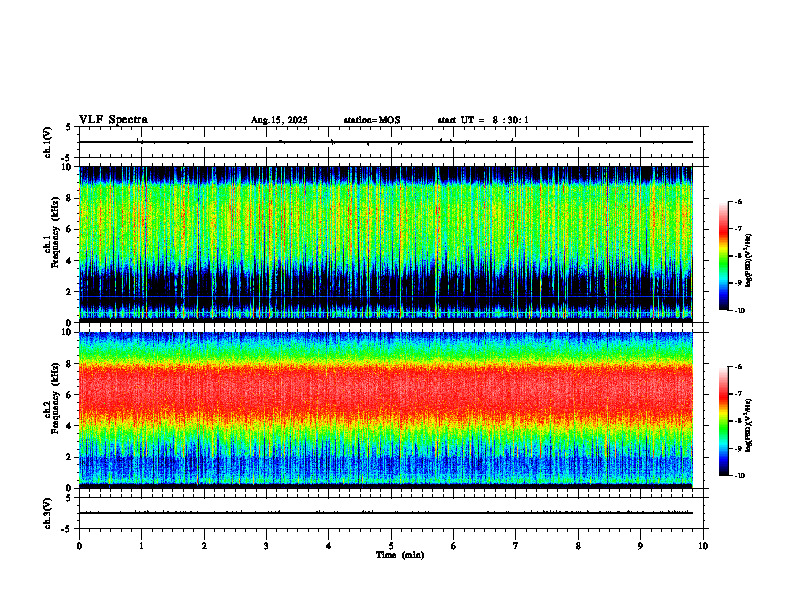
Task: Click time axis tick label "8"
Action: (x=578, y=546)
